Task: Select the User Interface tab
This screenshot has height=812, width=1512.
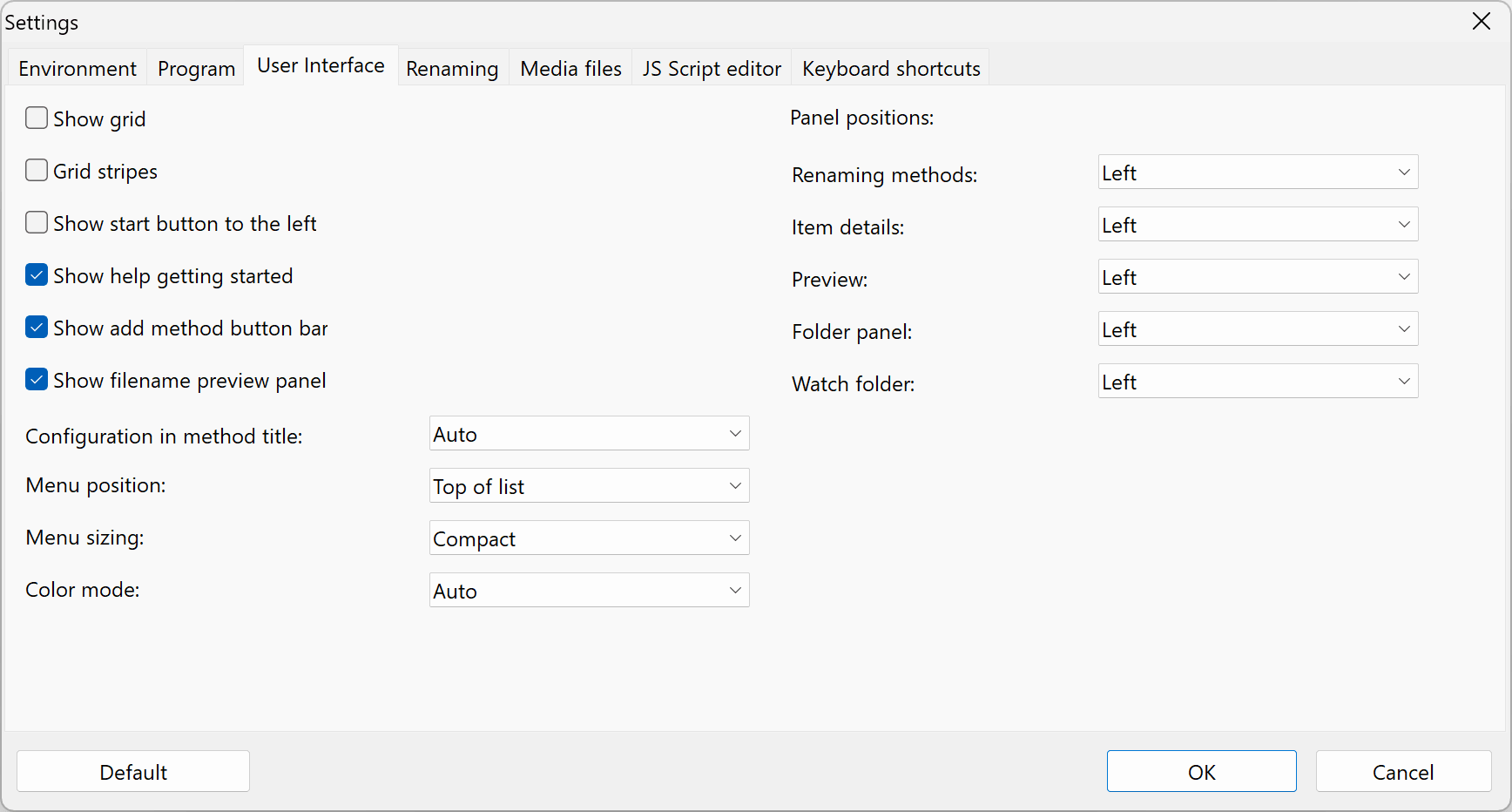Action: click(x=321, y=65)
